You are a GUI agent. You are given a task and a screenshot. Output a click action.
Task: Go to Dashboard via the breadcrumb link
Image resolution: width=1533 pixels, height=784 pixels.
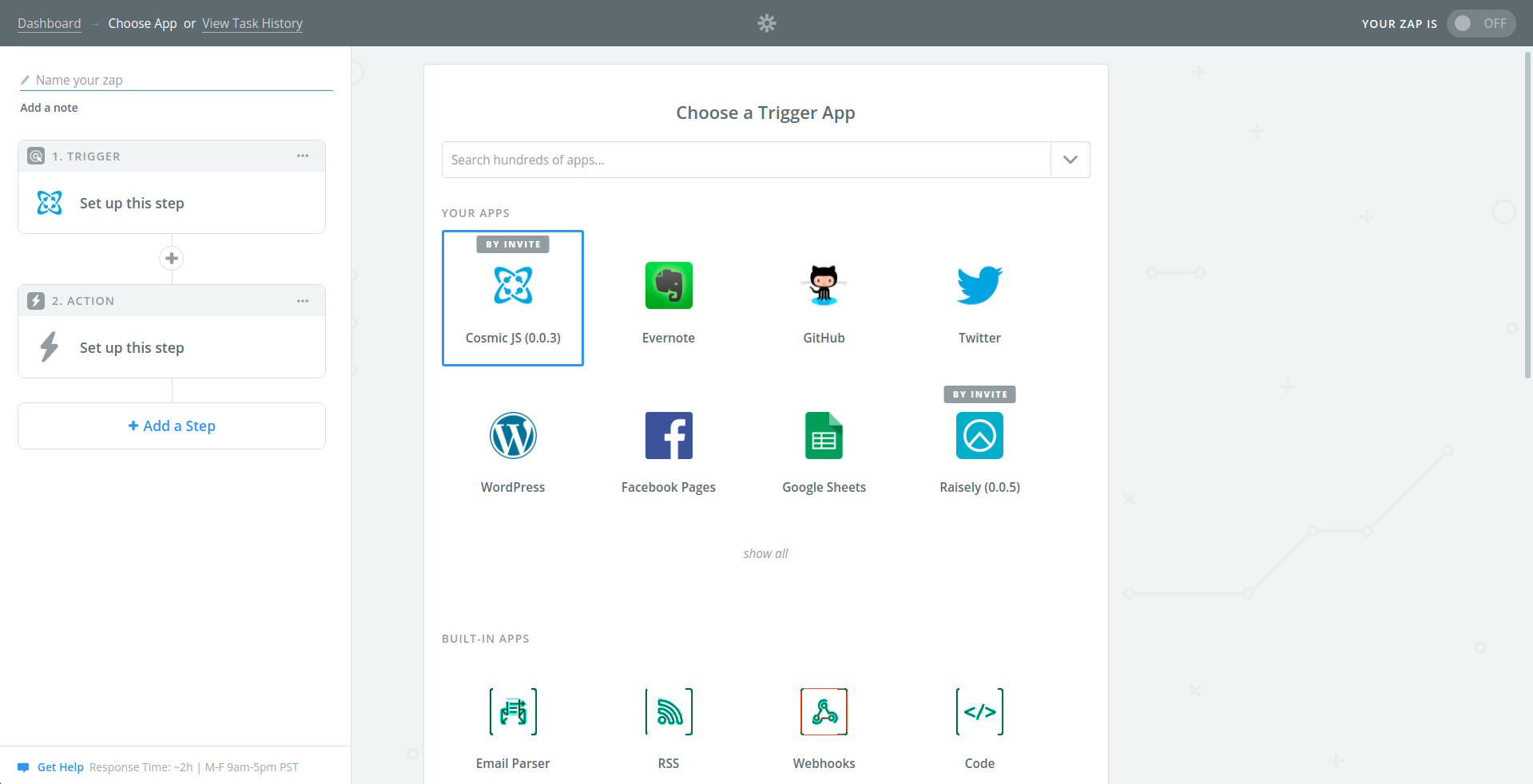point(50,23)
